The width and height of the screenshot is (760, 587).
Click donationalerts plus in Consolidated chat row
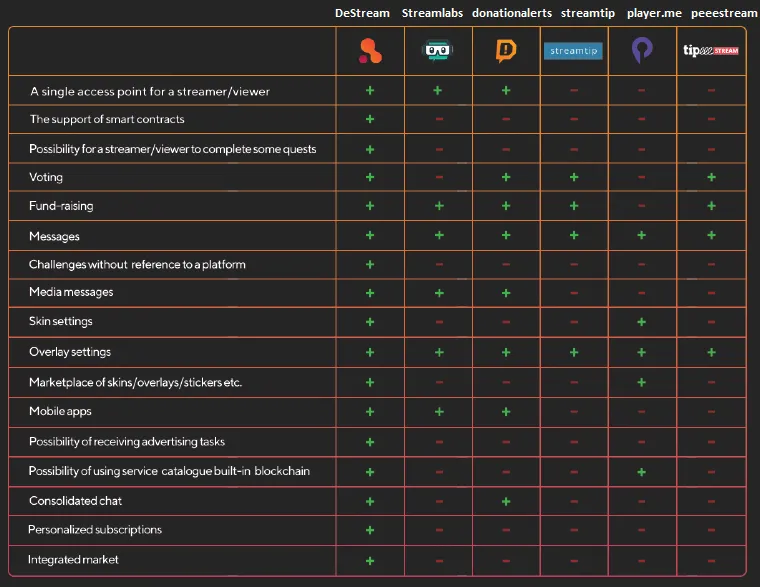pyautogui.click(x=506, y=501)
